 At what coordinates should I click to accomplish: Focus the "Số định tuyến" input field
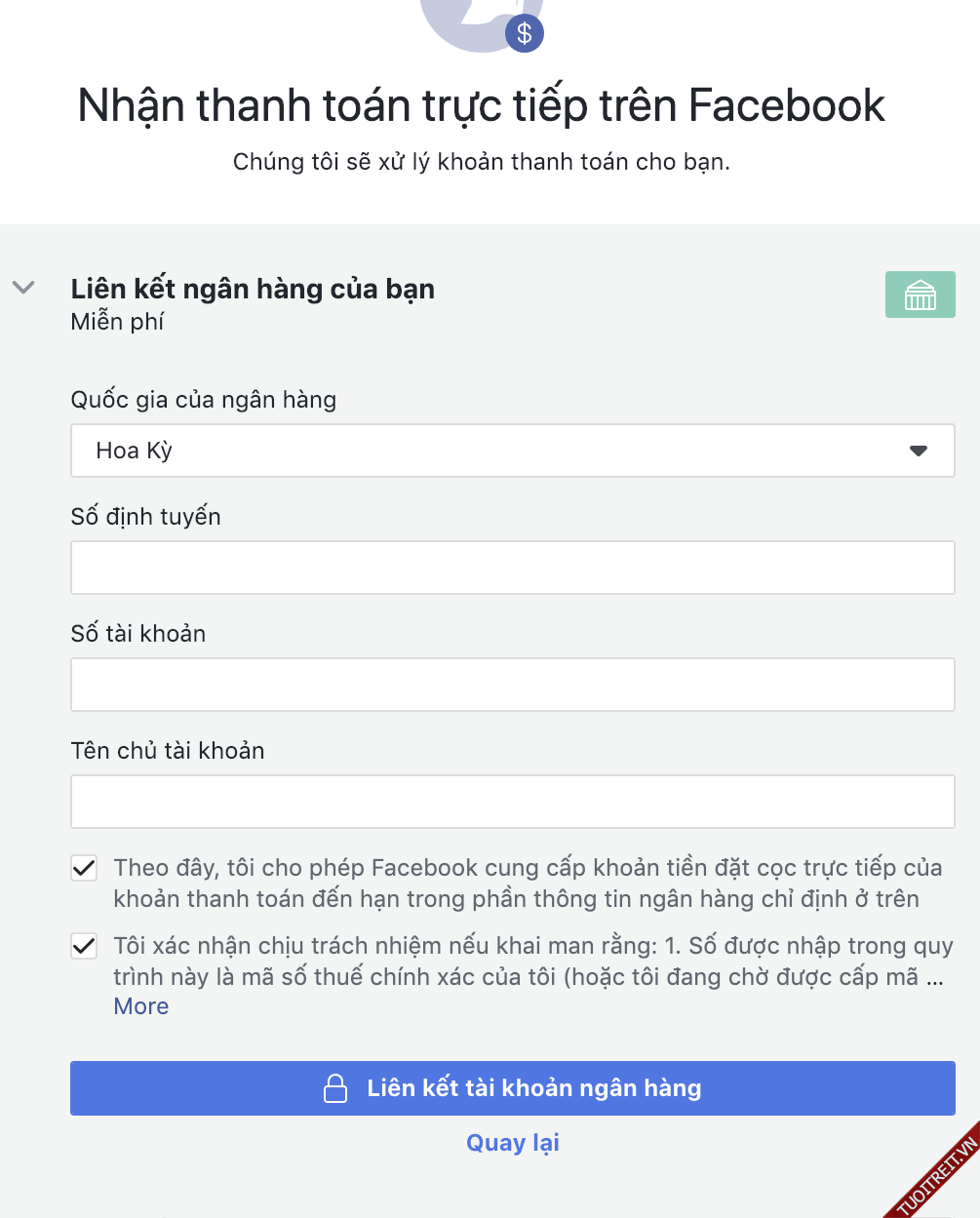(512, 568)
